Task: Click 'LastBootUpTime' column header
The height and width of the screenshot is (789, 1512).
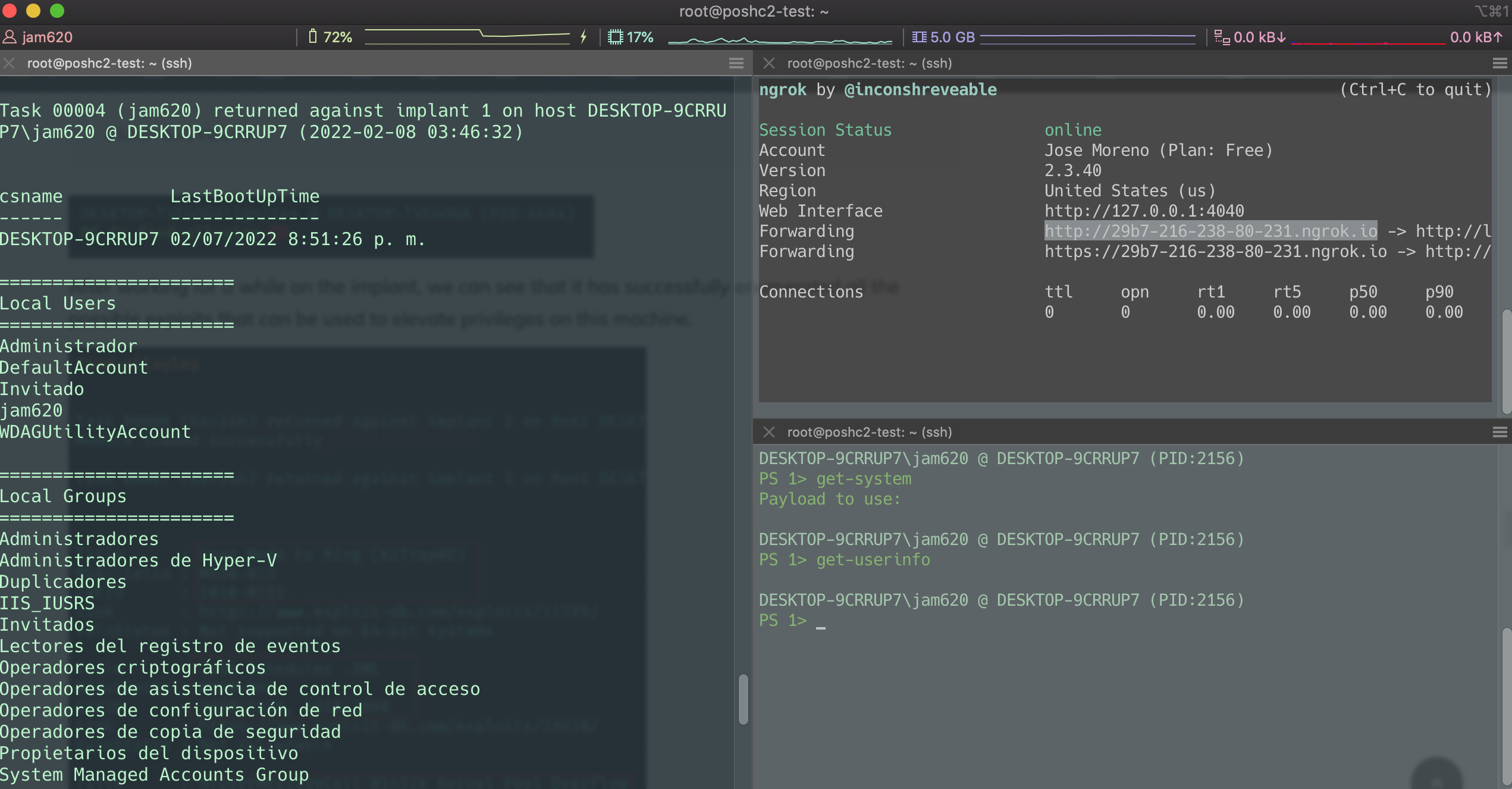Action: (245, 196)
